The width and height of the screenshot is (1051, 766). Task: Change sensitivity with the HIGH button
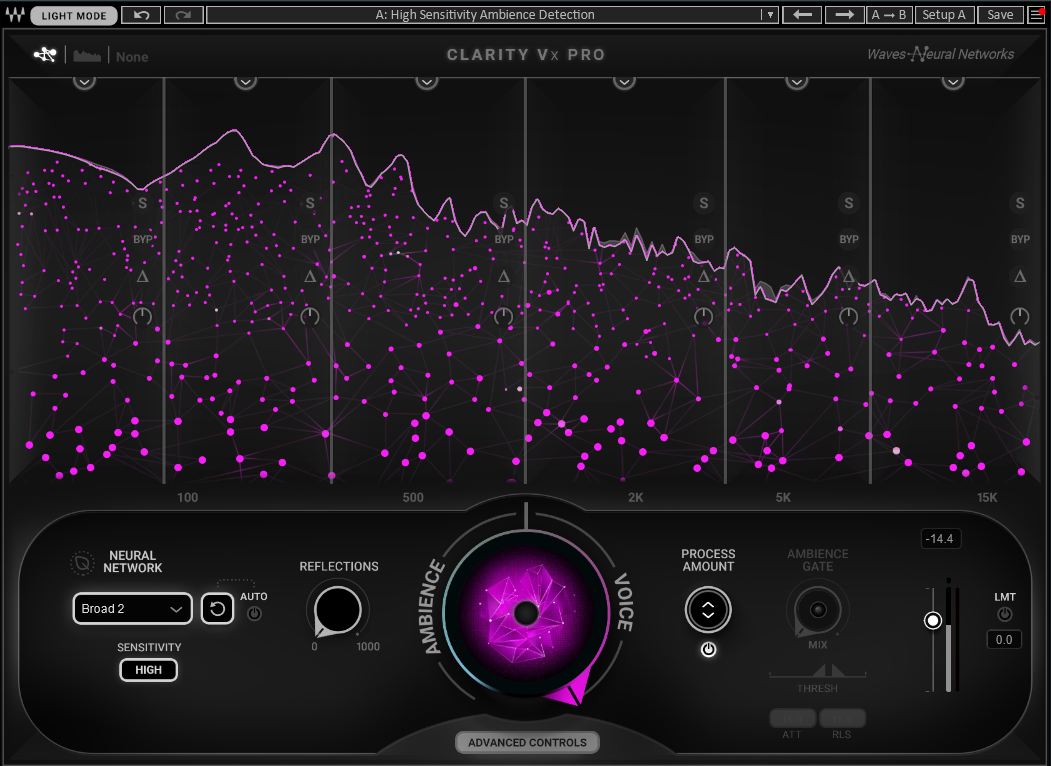[148, 669]
